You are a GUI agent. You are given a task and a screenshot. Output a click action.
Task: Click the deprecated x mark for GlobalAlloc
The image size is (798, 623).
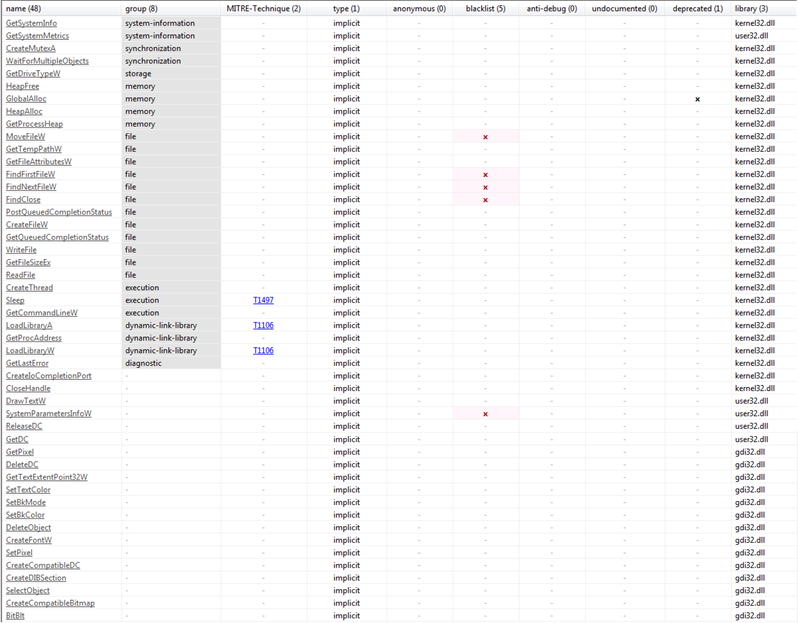697,99
